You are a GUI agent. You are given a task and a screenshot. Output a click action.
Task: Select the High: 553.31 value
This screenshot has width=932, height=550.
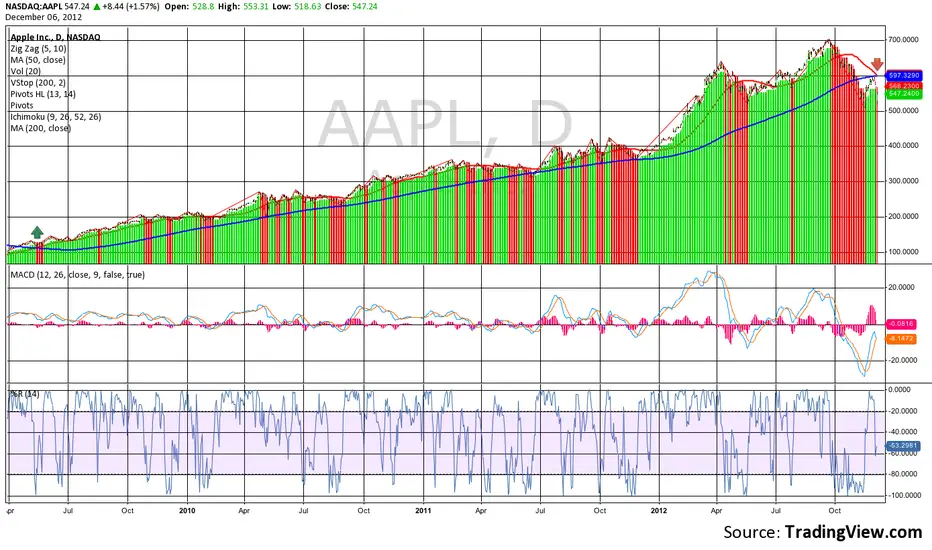point(243,7)
